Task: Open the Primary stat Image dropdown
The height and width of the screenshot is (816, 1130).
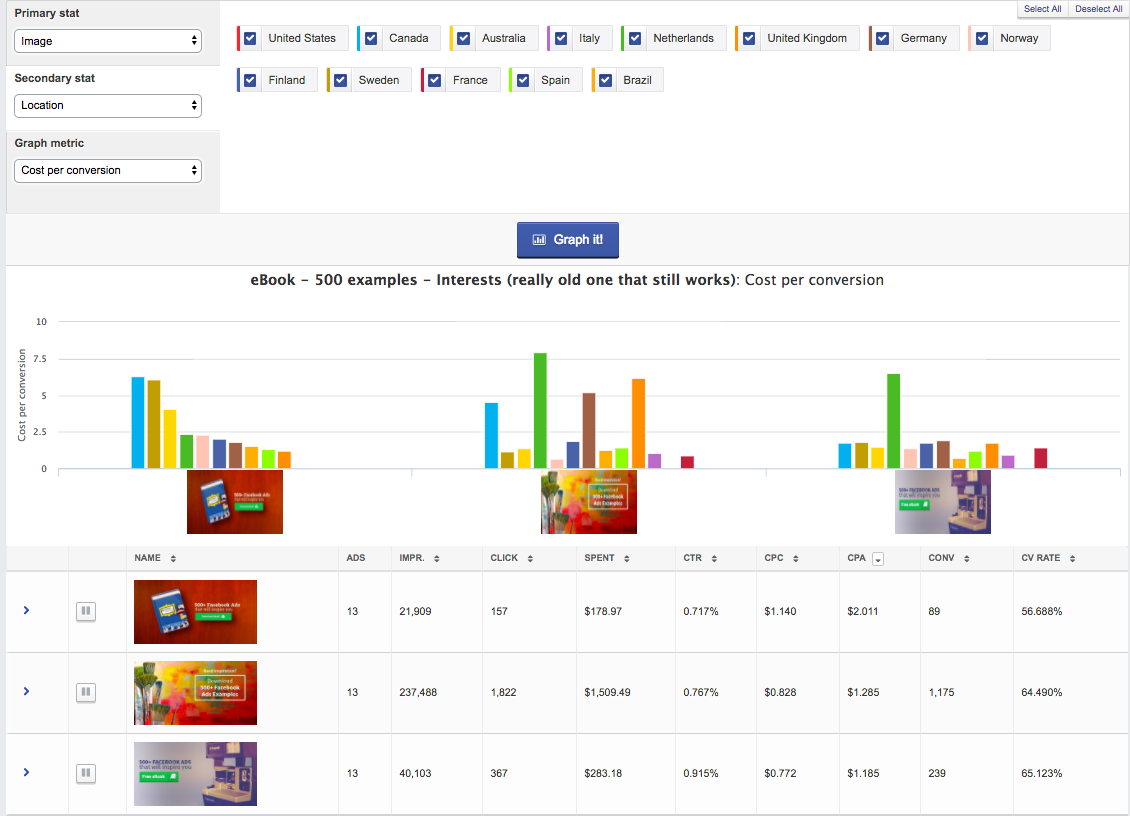Action: [x=108, y=41]
